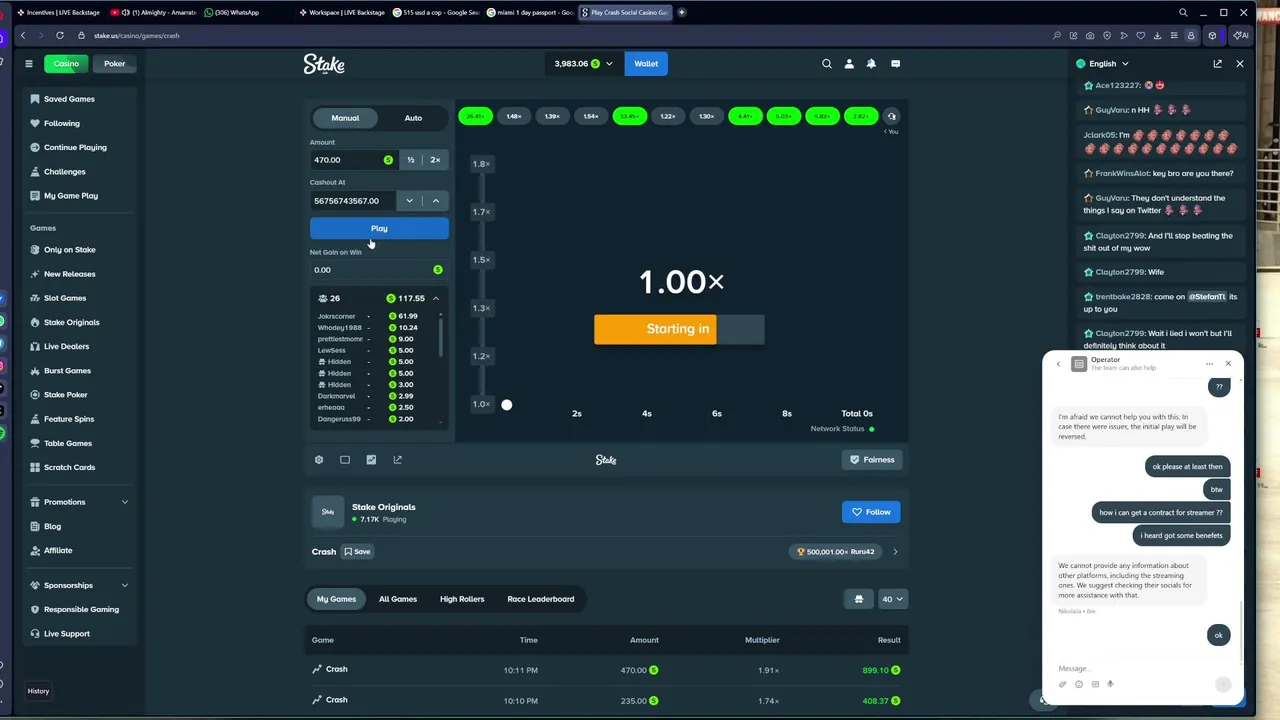
Task: Click the bet Amount input field
Action: [354, 160]
